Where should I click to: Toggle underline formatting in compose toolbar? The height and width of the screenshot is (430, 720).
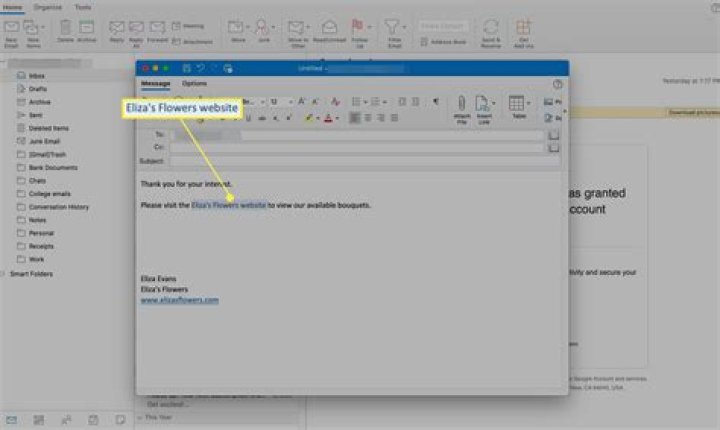248,119
